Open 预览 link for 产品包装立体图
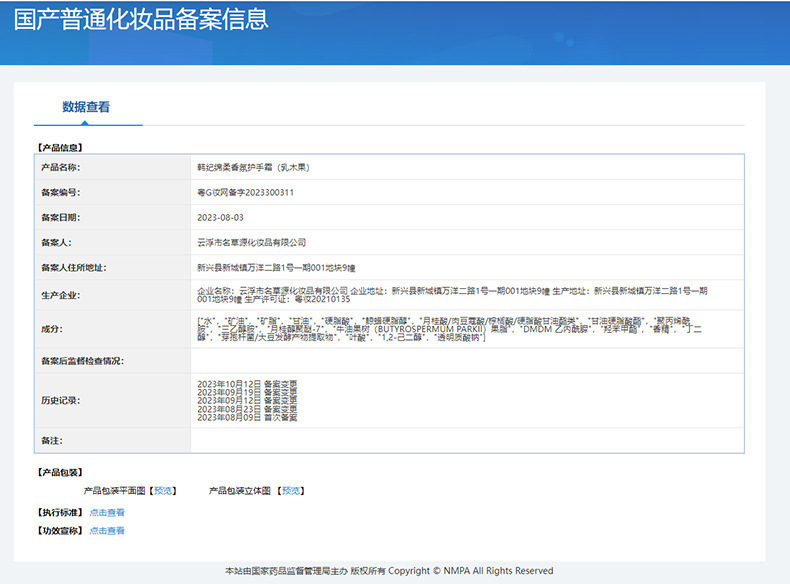790x584 pixels. (291, 490)
